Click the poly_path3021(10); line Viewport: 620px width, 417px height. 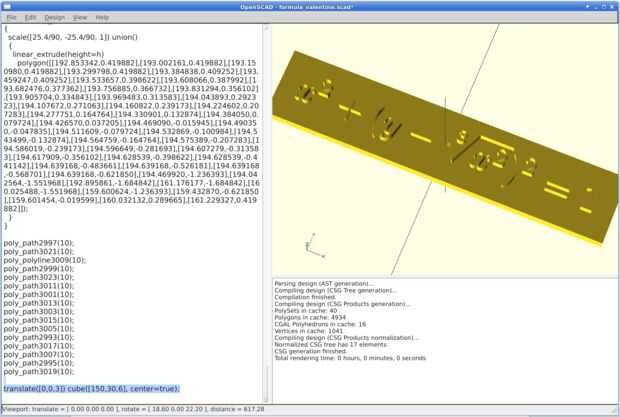coord(39,252)
